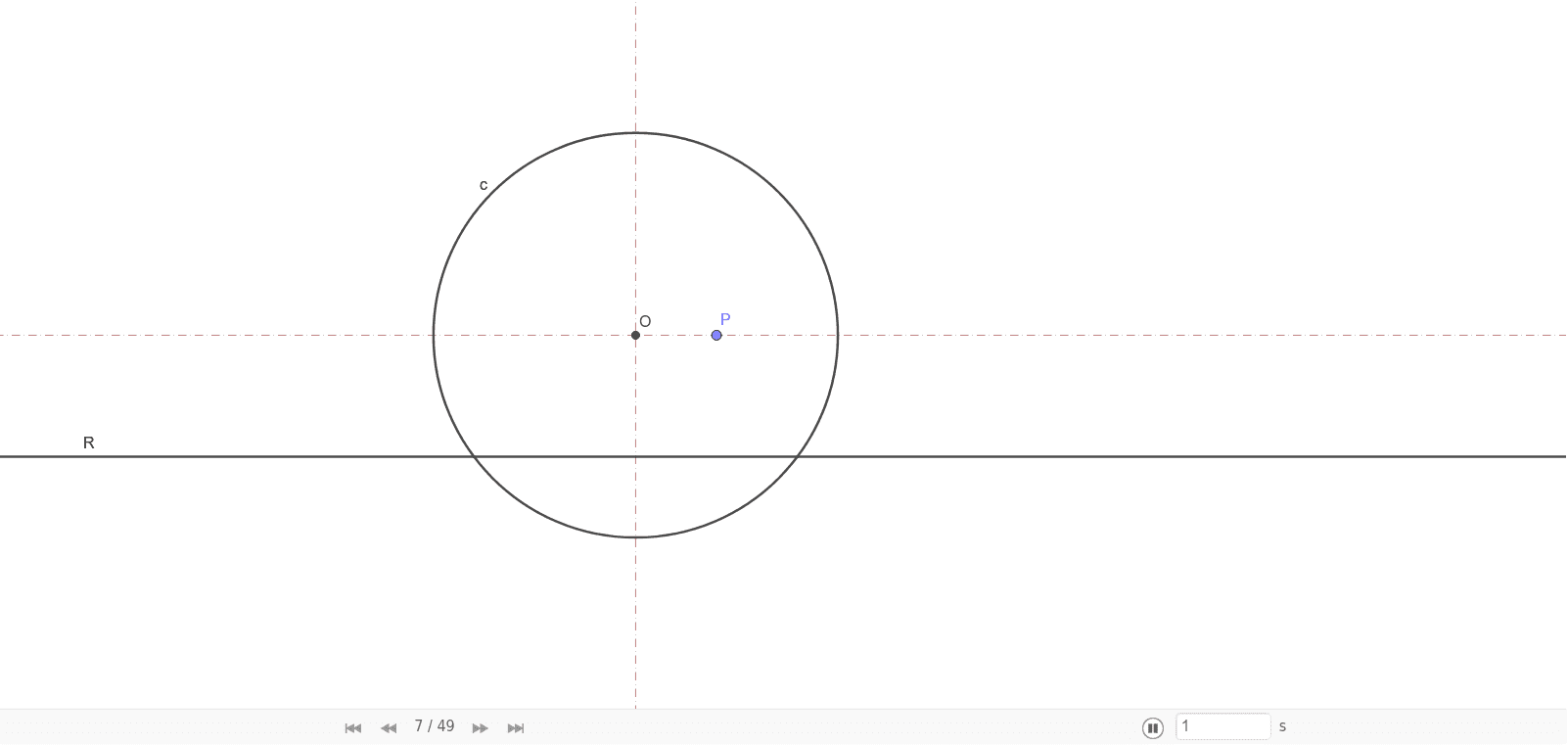This screenshot has width=1568, height=745.
Task: Jump to first construction step
Action: click(x=353, y=727)
